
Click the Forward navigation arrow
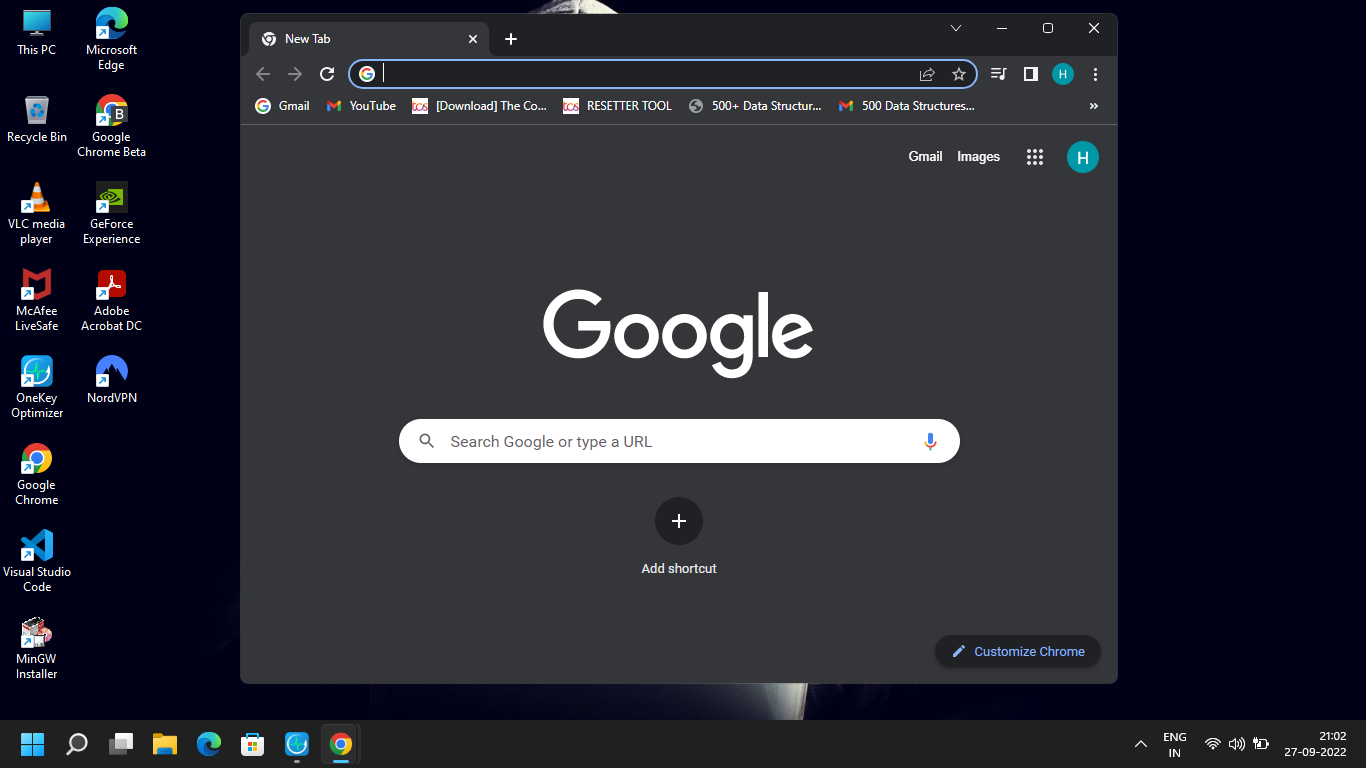(295, 74)
